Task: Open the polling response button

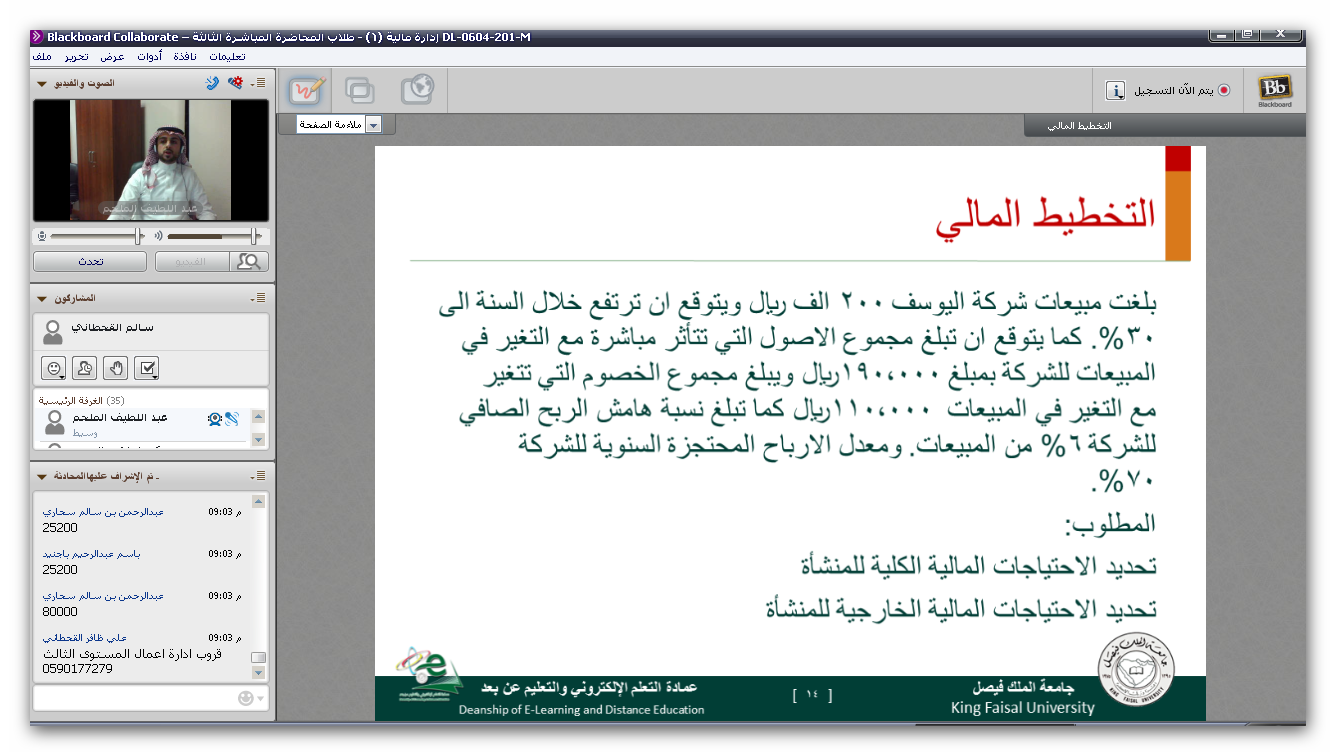Action: tap(148, 368)
